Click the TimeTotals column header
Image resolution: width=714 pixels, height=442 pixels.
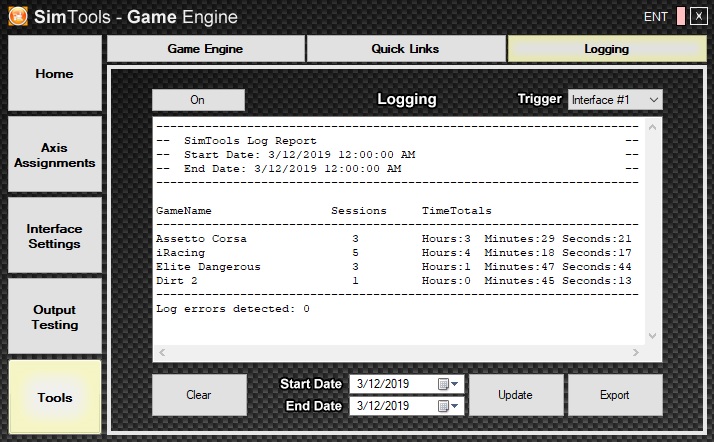click(457, 211)
